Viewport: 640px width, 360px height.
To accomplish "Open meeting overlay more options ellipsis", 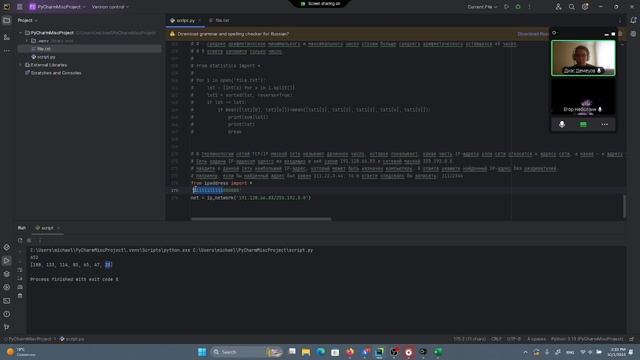I will coord(604,124).
